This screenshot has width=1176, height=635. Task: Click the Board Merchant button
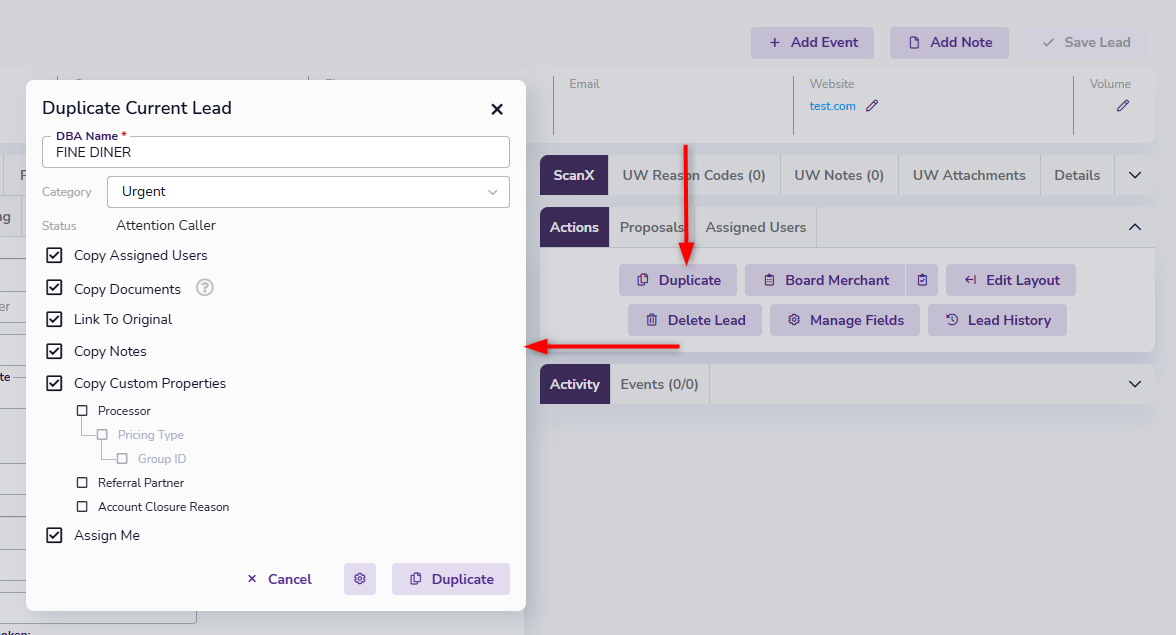coord(825,280)
